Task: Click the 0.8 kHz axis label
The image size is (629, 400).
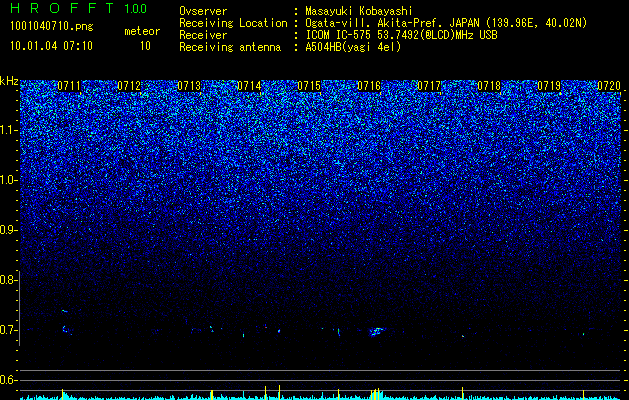Action: pyautogui.click(x=9, y=280)
